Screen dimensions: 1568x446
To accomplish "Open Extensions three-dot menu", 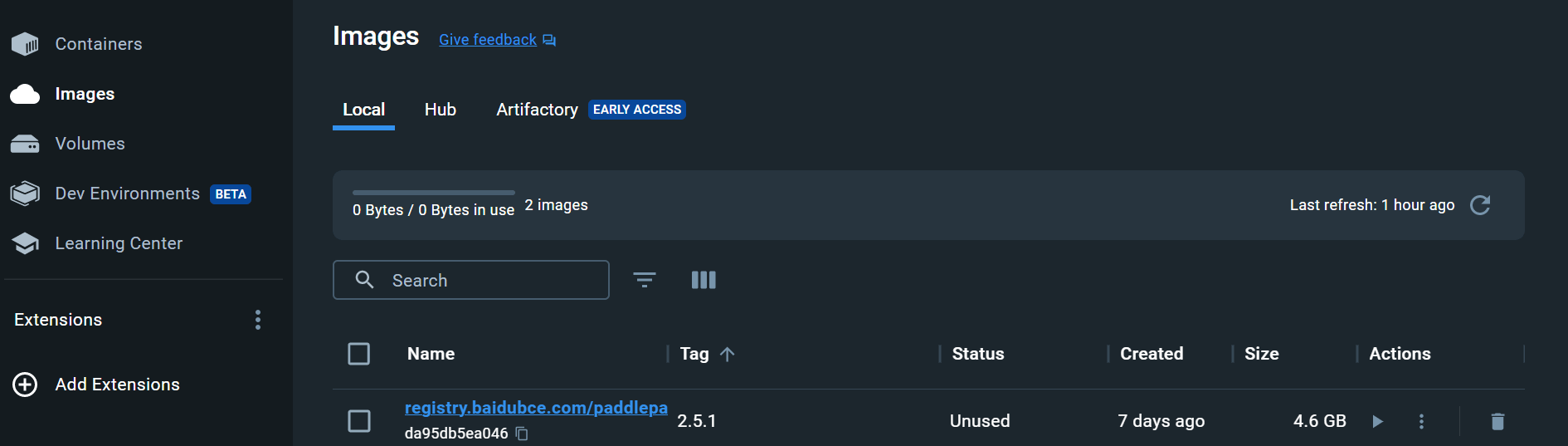I will 258,320.
